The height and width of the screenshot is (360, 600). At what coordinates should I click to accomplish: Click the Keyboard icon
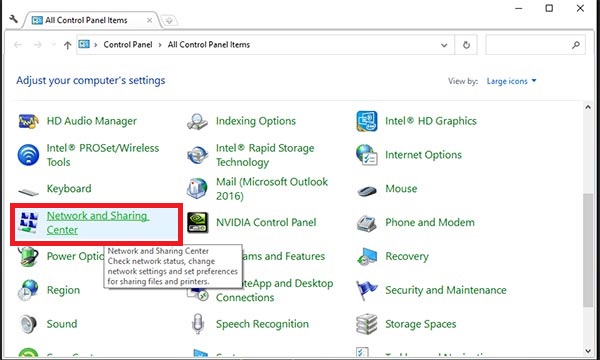[28, 191]
